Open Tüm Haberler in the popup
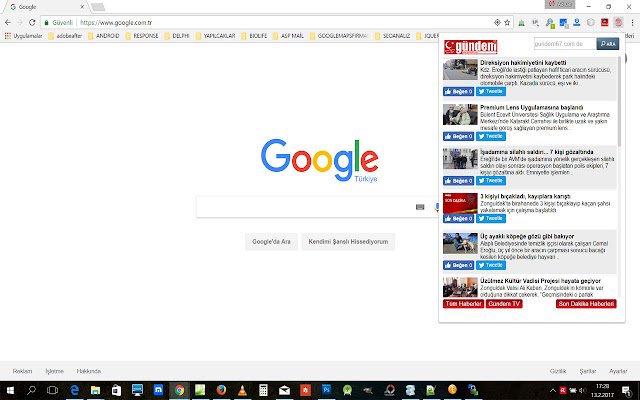Viewport: 640px width, 400px height. [x=463, y=304]
